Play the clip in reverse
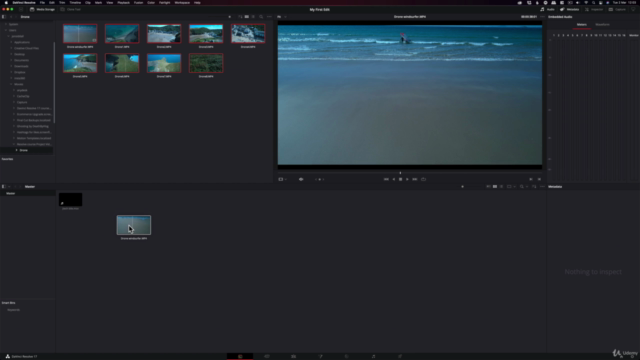 (x=393, y=179)
